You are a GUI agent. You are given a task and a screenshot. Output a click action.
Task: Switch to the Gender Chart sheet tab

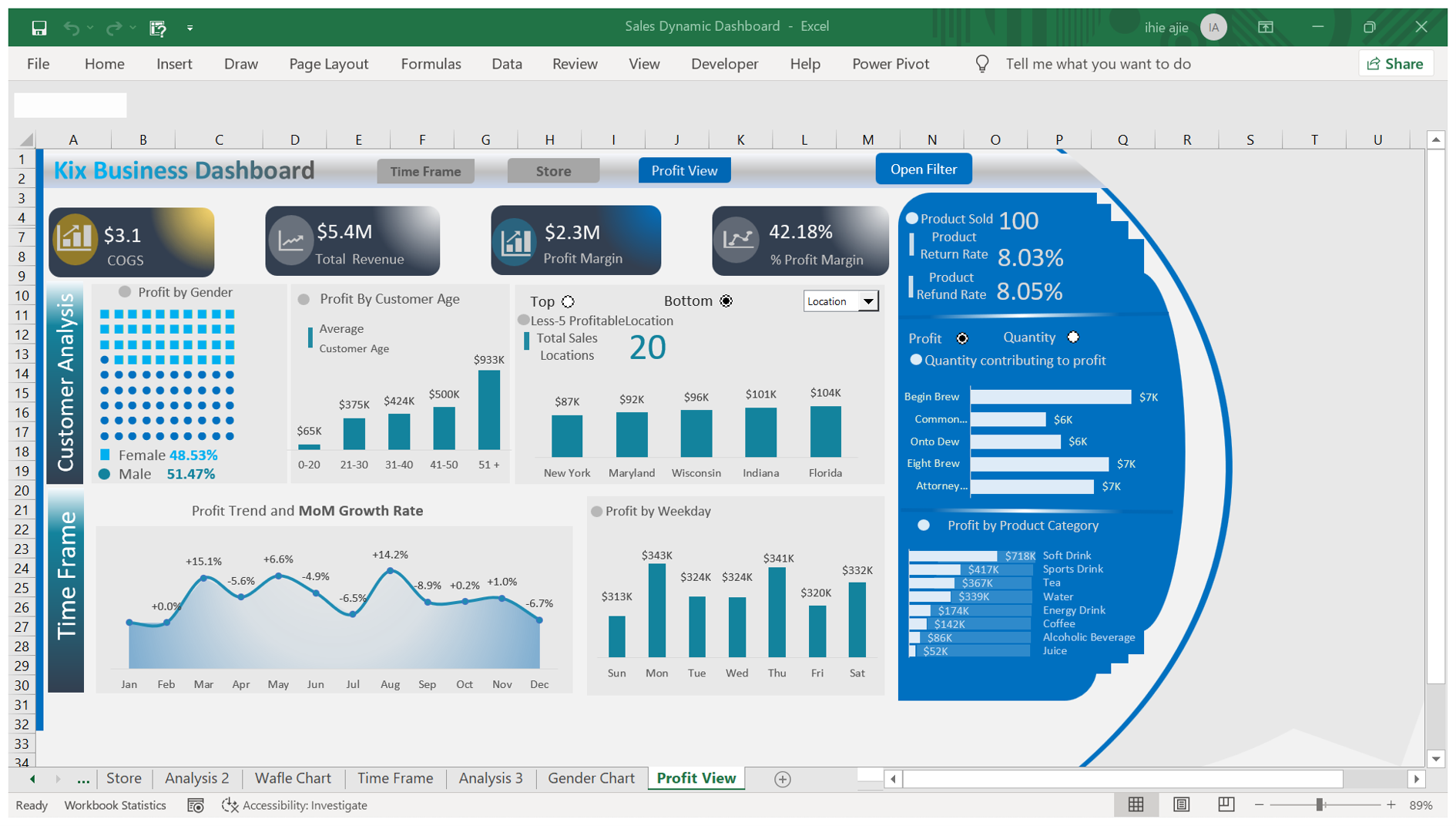[591, 778]
